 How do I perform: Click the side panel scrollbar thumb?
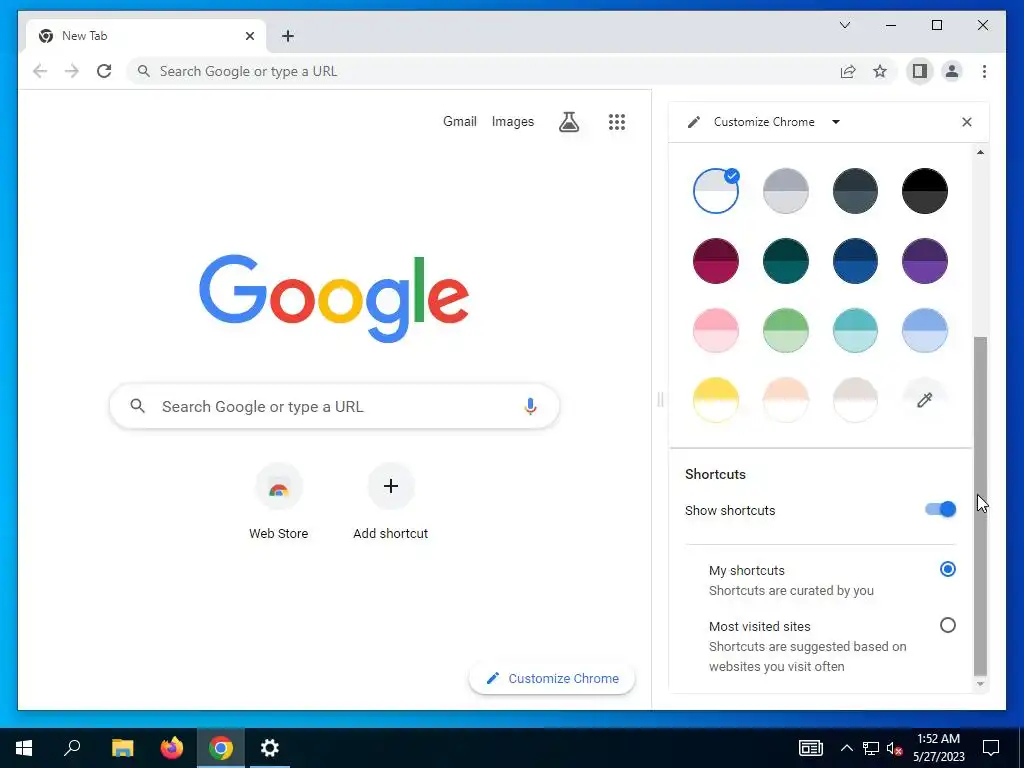coord(980,506)
